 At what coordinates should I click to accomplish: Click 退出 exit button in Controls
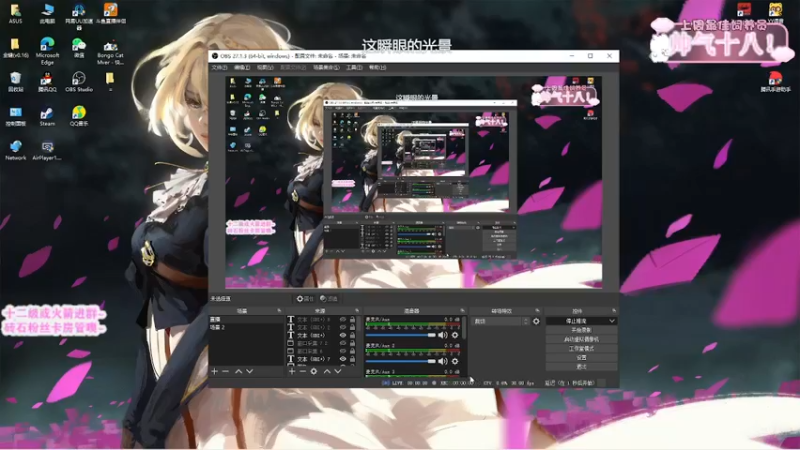pos(581,367)
